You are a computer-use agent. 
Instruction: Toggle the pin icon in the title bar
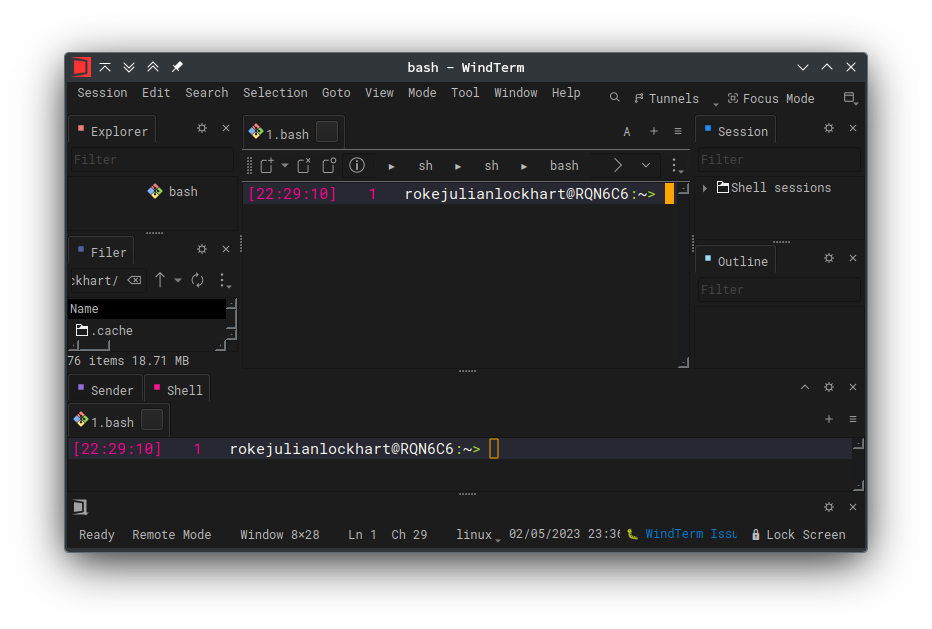(176, 67)
